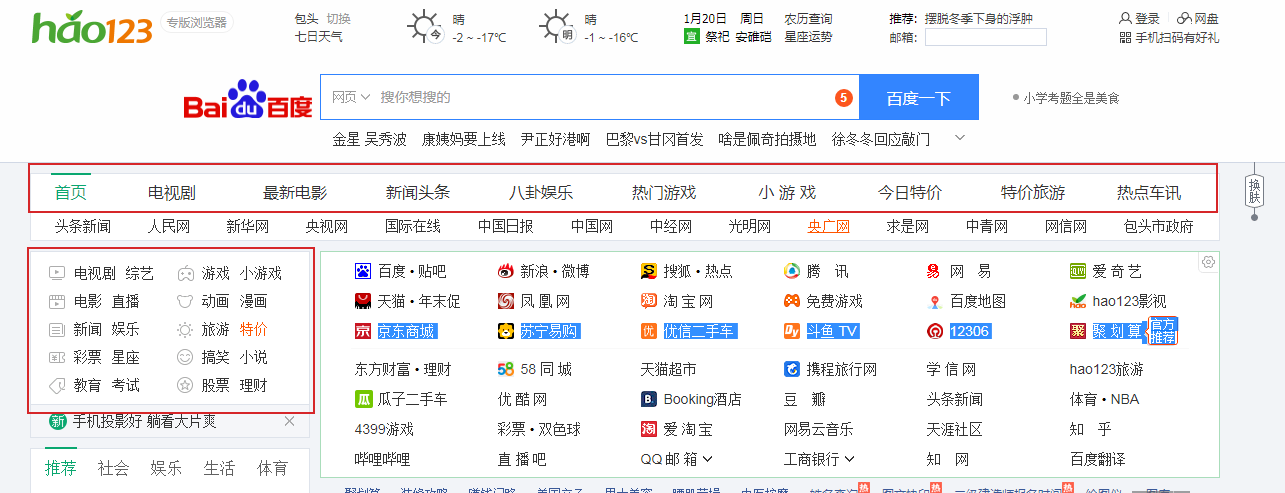Expand more hot search topics chevron
Image resolution: width=1285 pixels, height=493 pixels.
(961, 137)
